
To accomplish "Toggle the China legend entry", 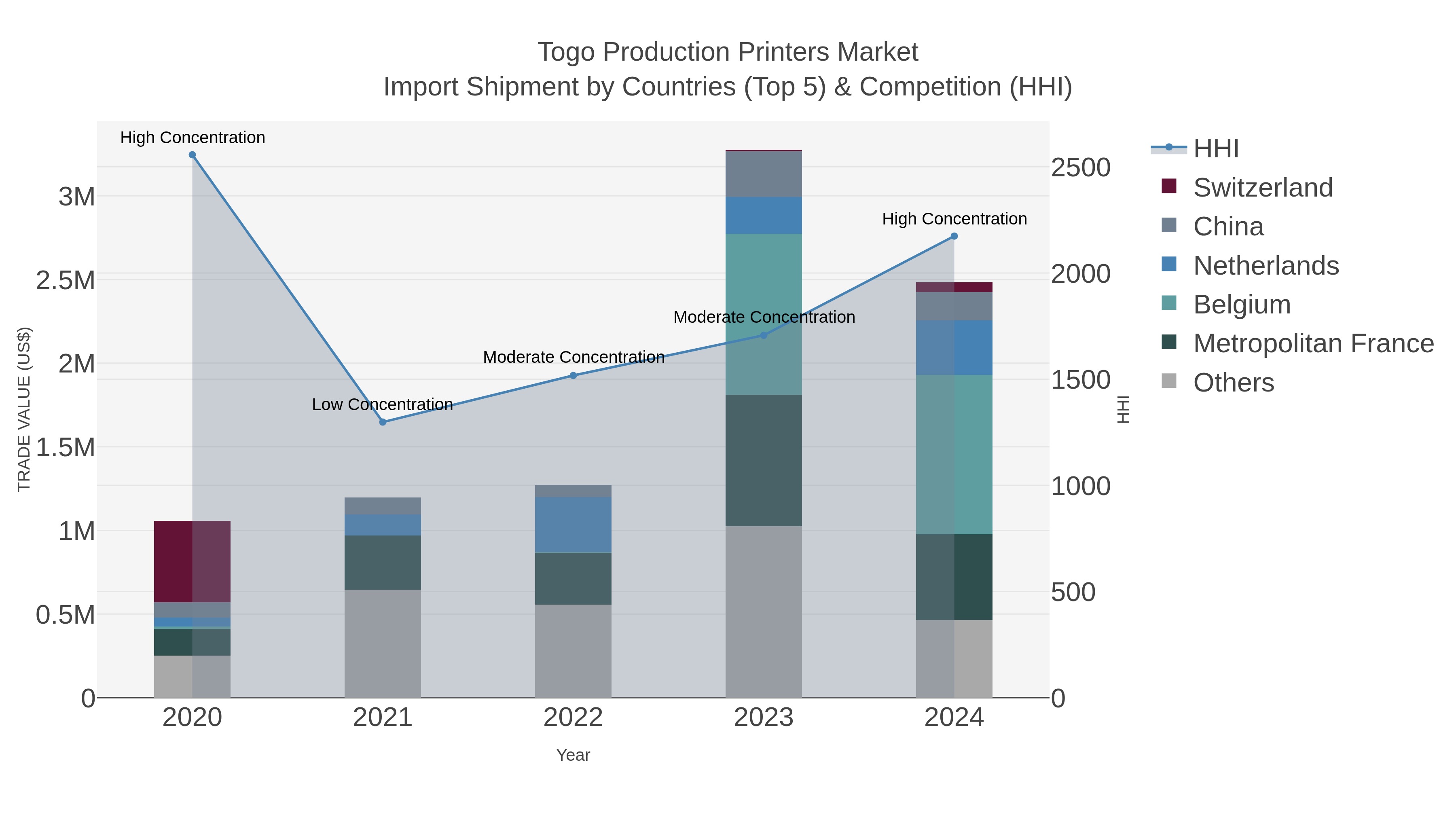I will [x=1213, y=226].
